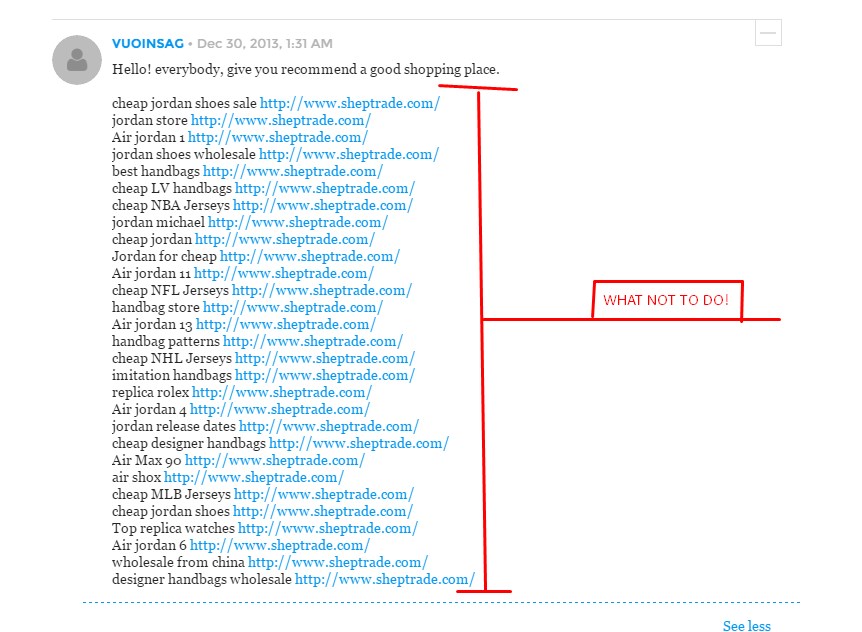The image size is (862, 632).
Task: Follow the 'handbag patterns' link
Action: [313, 342]
